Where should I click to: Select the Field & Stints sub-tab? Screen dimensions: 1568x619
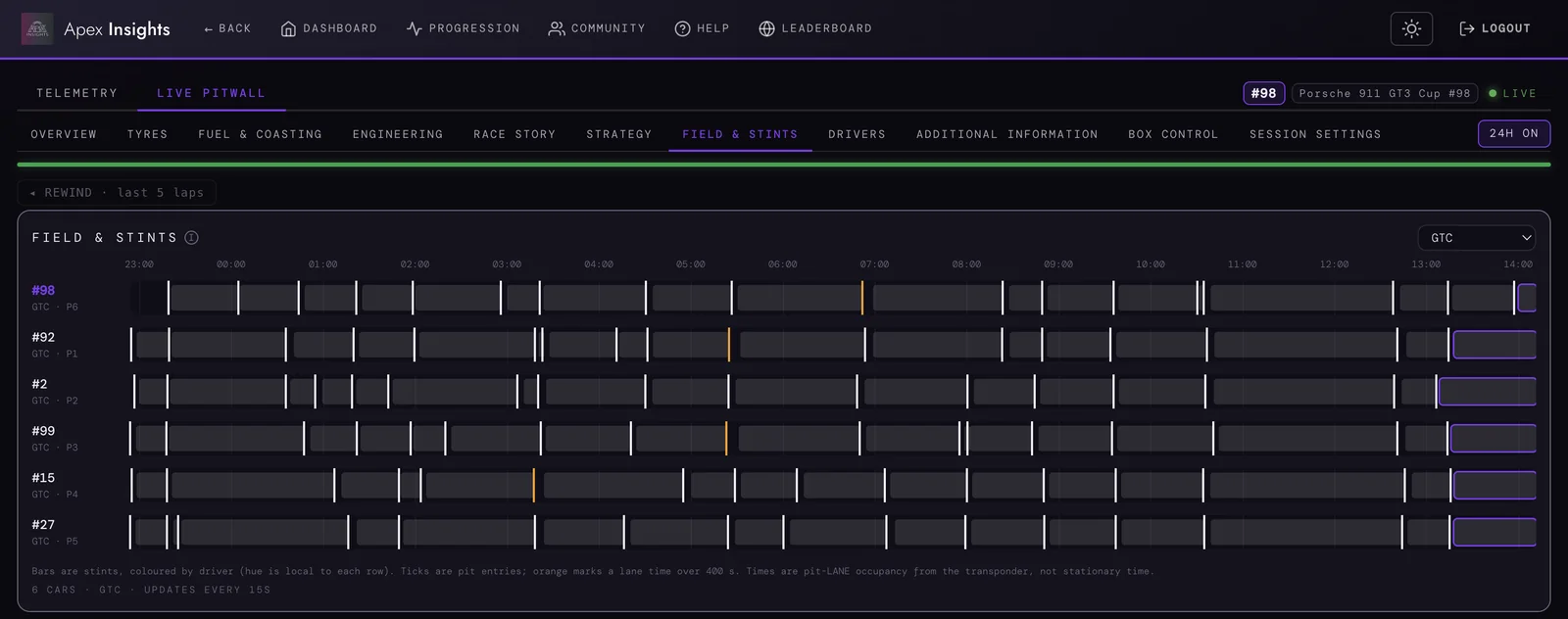(740, 134)
